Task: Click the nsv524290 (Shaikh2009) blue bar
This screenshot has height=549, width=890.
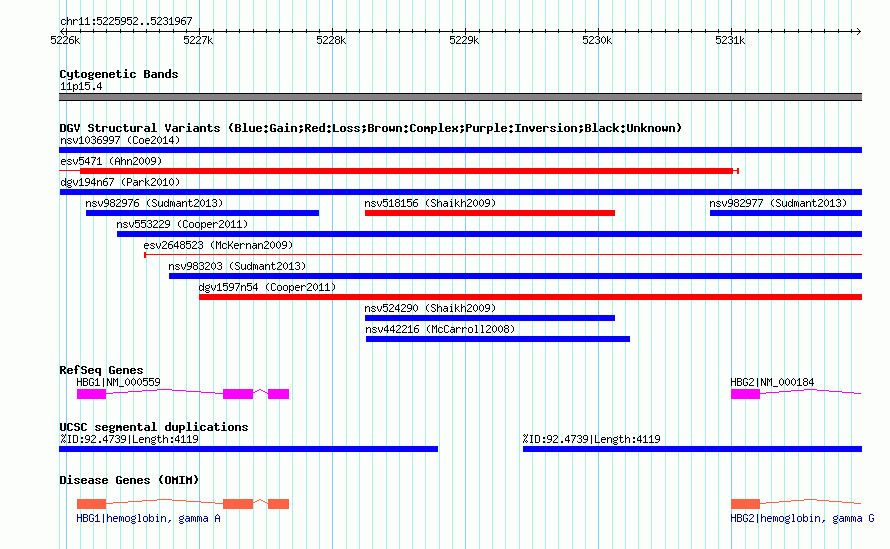Action: click(490, 318)
